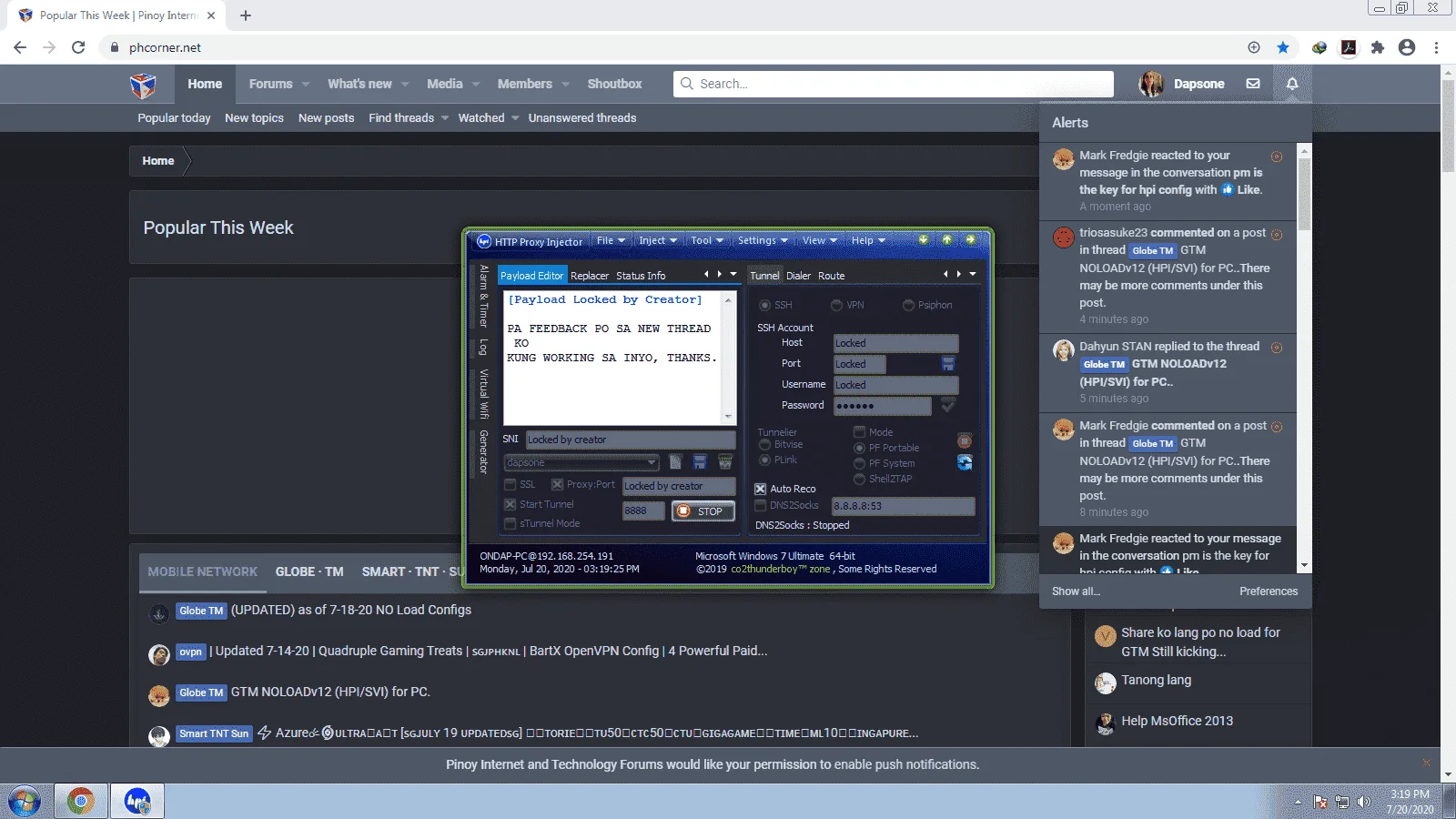Select the Psiphon radio button

(908, 305)
